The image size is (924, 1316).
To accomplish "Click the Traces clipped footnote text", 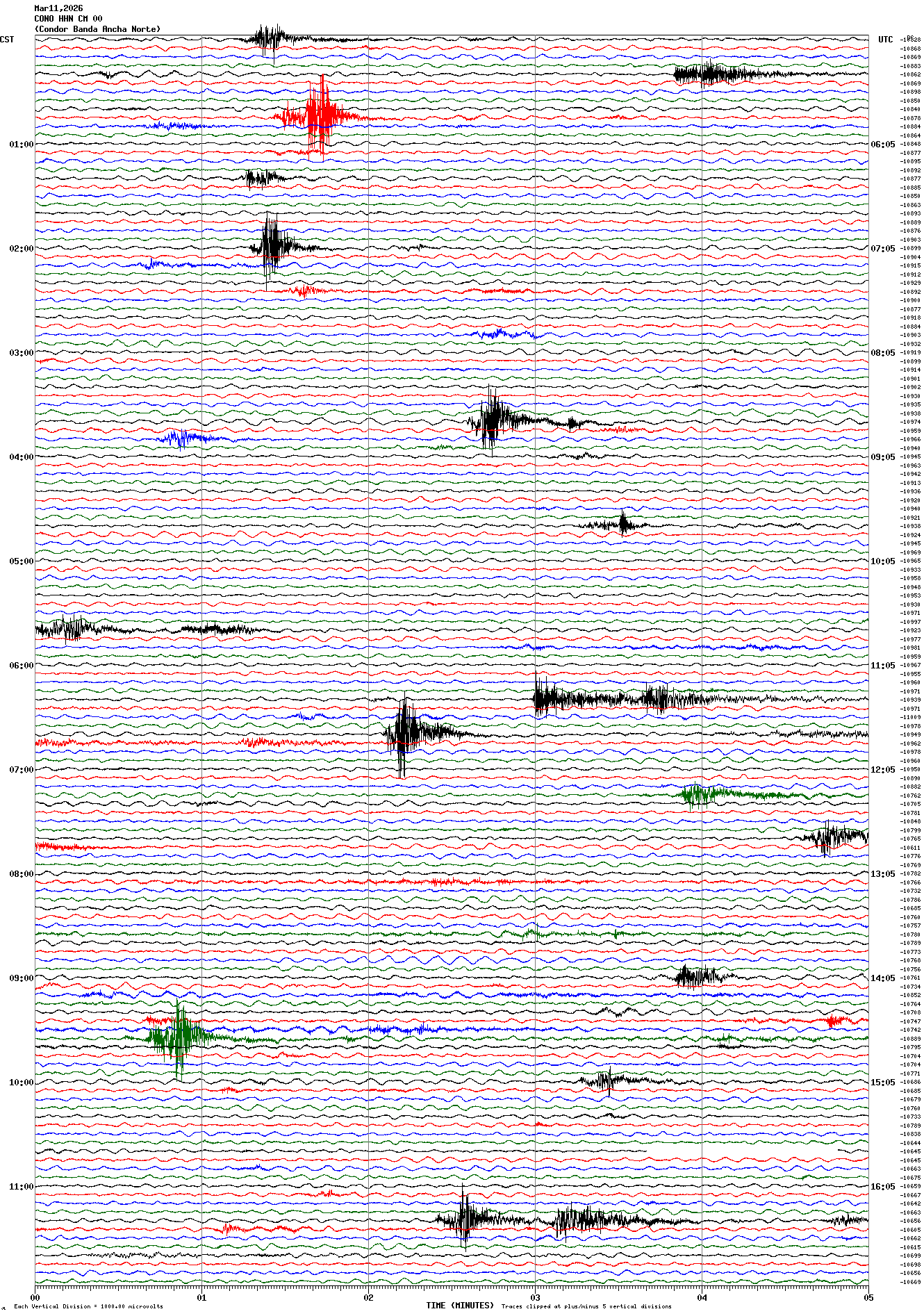I will tap(586, 1306).
